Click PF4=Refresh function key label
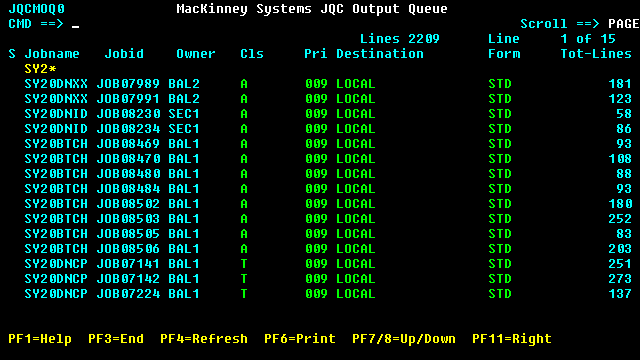Screen dimensions: 640x360 coord(204,339)
